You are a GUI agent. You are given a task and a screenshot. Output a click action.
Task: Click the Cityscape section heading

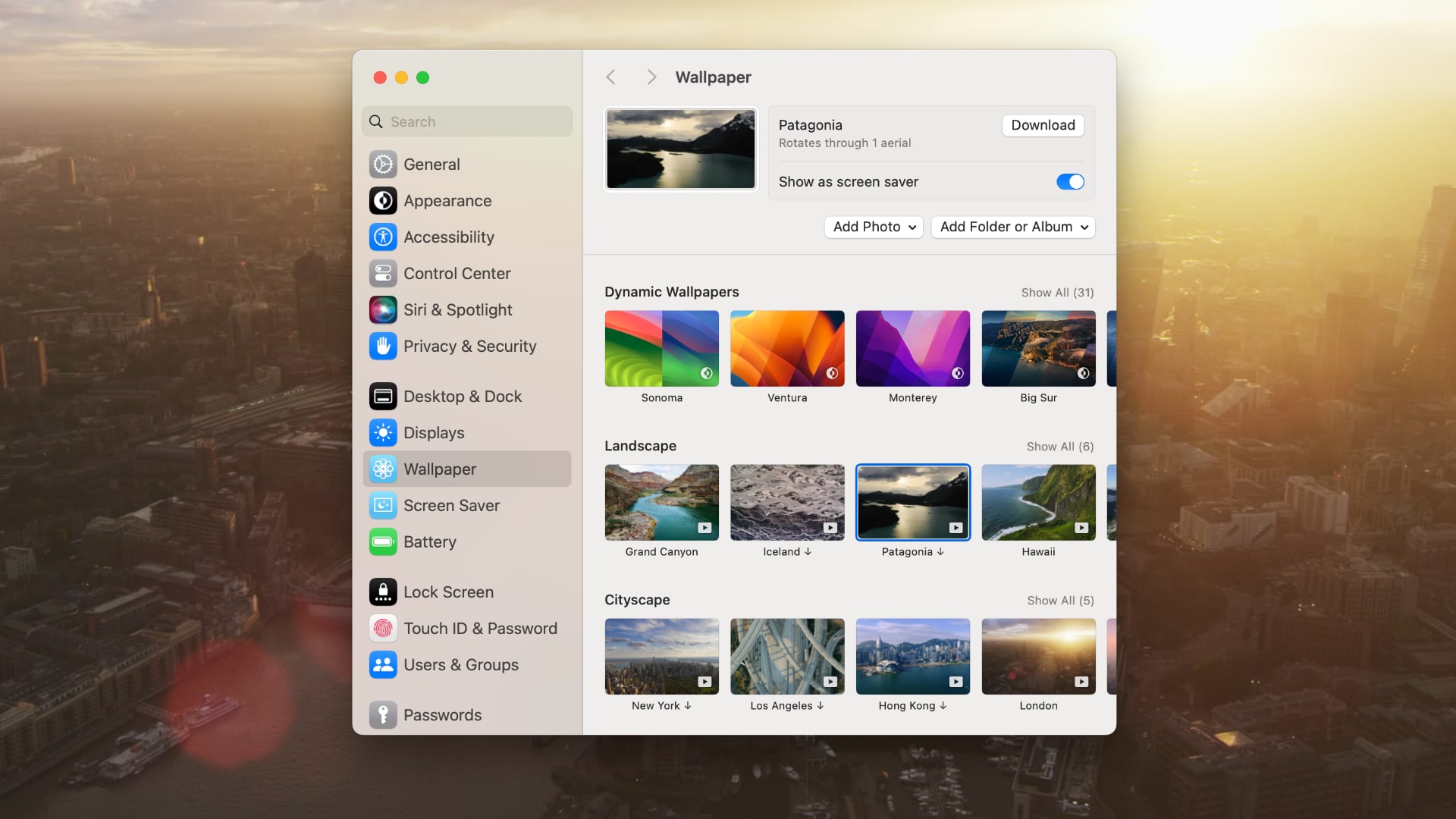point(637,600)
